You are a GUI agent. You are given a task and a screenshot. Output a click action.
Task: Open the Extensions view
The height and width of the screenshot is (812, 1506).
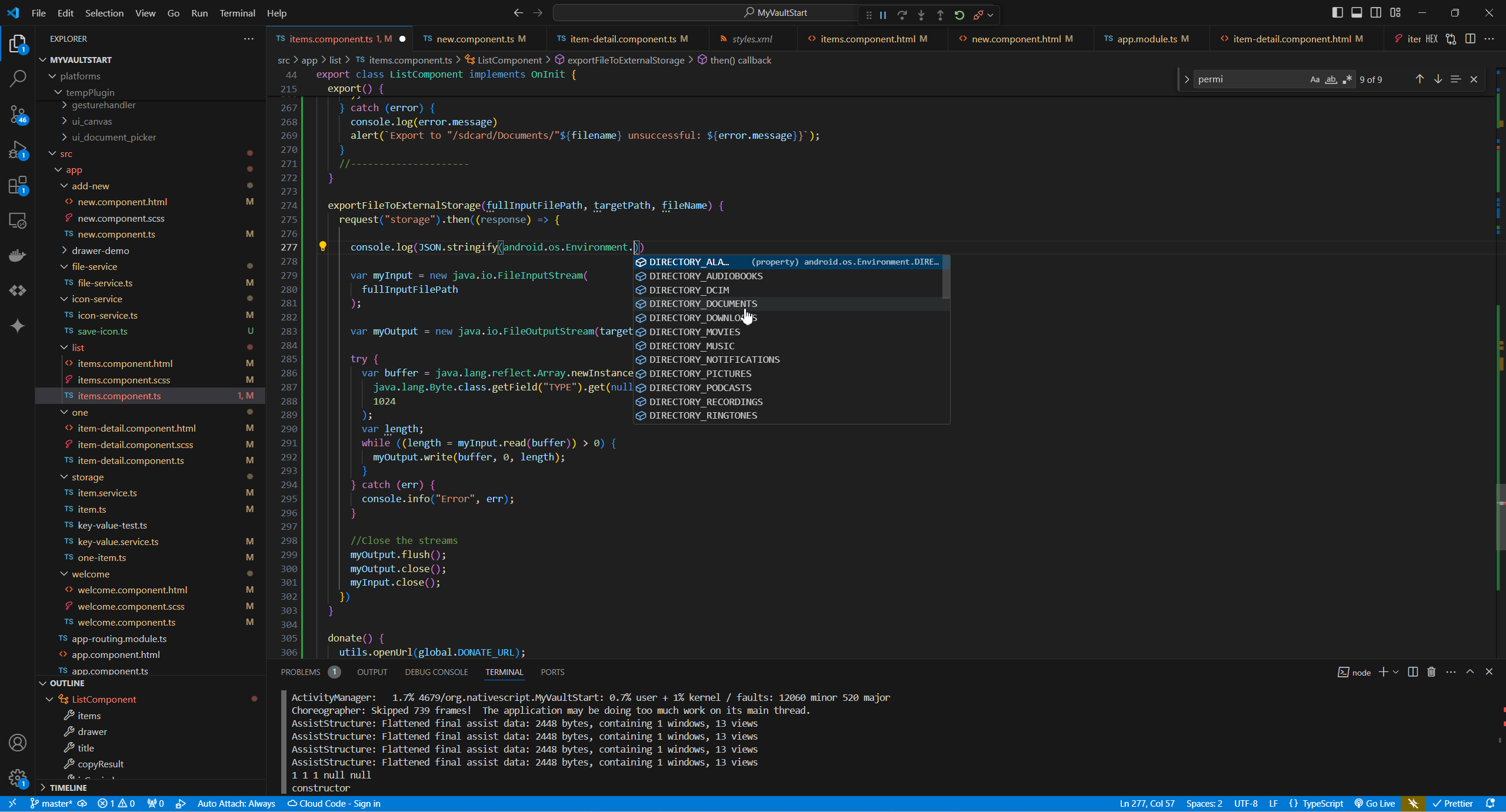coord(18,186)
